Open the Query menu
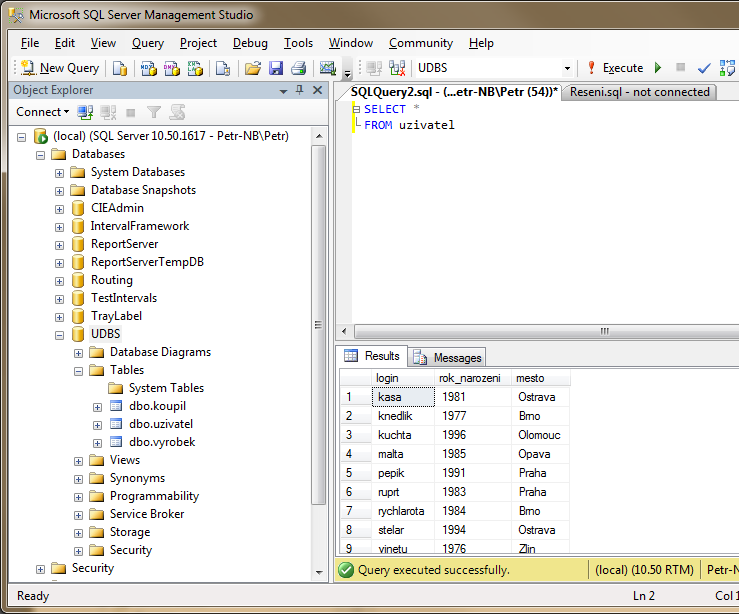The image size is (739, 614). (x=148, y=43)
